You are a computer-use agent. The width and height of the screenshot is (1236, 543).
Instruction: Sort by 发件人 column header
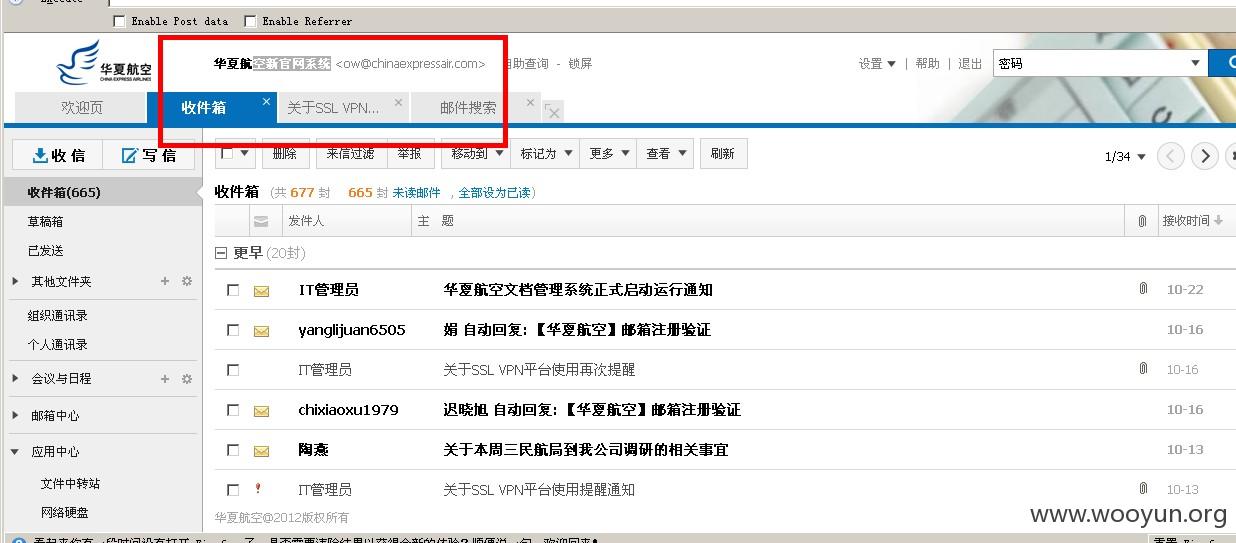(306, 221)
